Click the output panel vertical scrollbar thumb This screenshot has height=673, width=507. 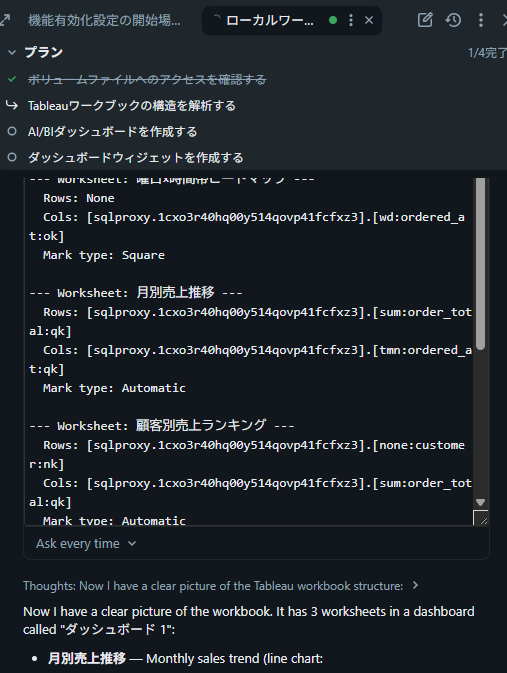click(480, 264)
